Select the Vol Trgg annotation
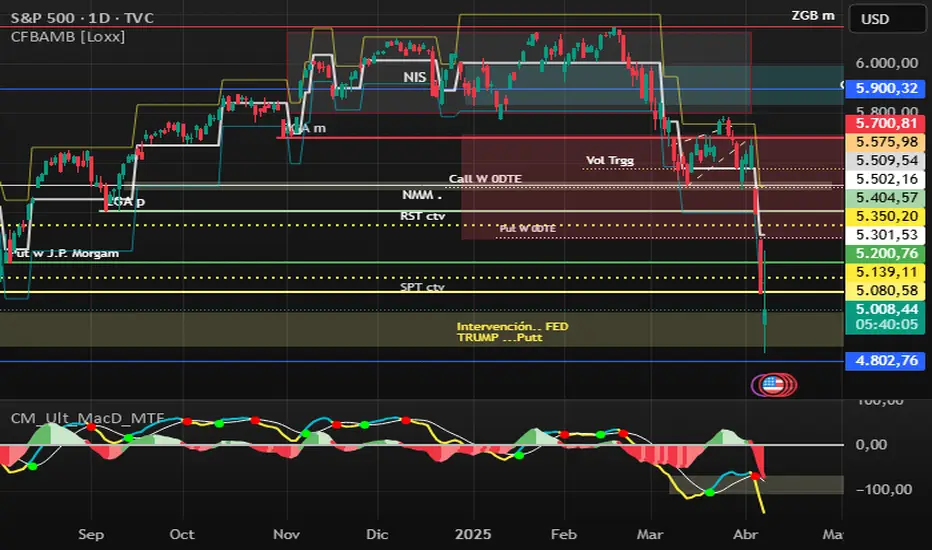 610,161
